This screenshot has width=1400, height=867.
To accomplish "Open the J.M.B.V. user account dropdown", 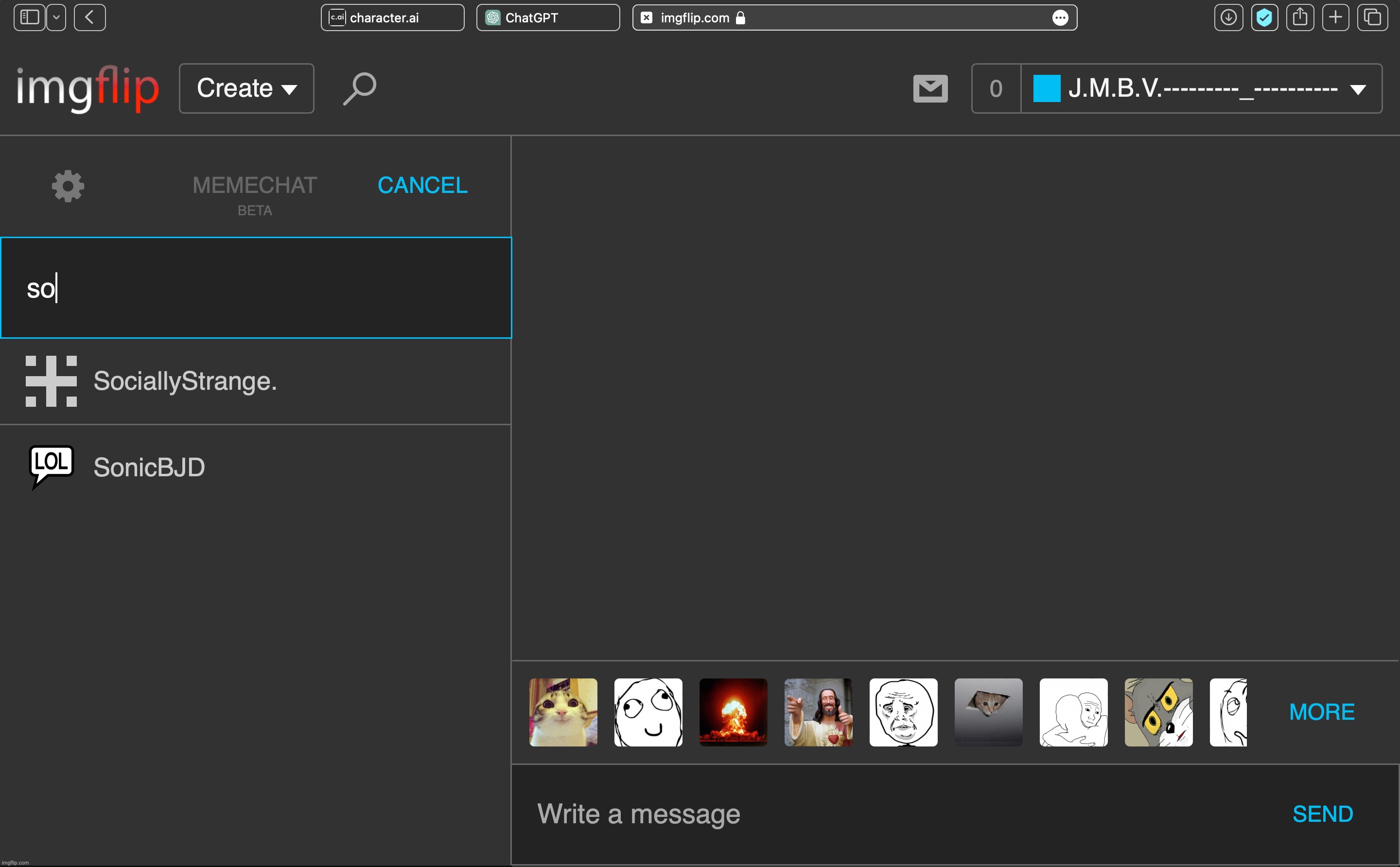I will (x=1202, y=88).
